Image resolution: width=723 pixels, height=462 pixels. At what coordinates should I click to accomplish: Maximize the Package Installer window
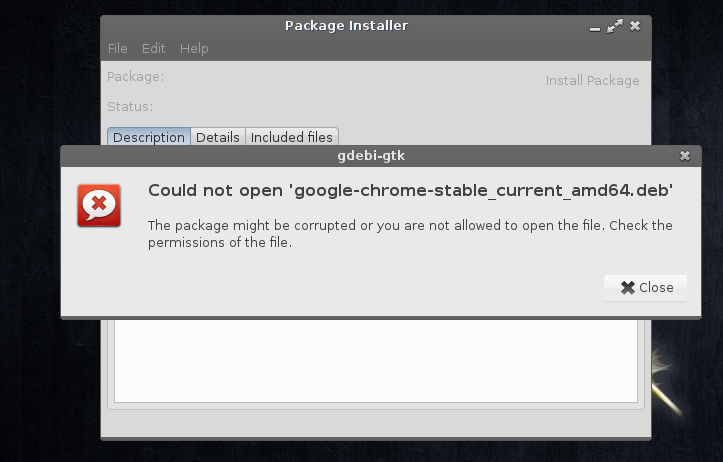(x=615, y=27)
